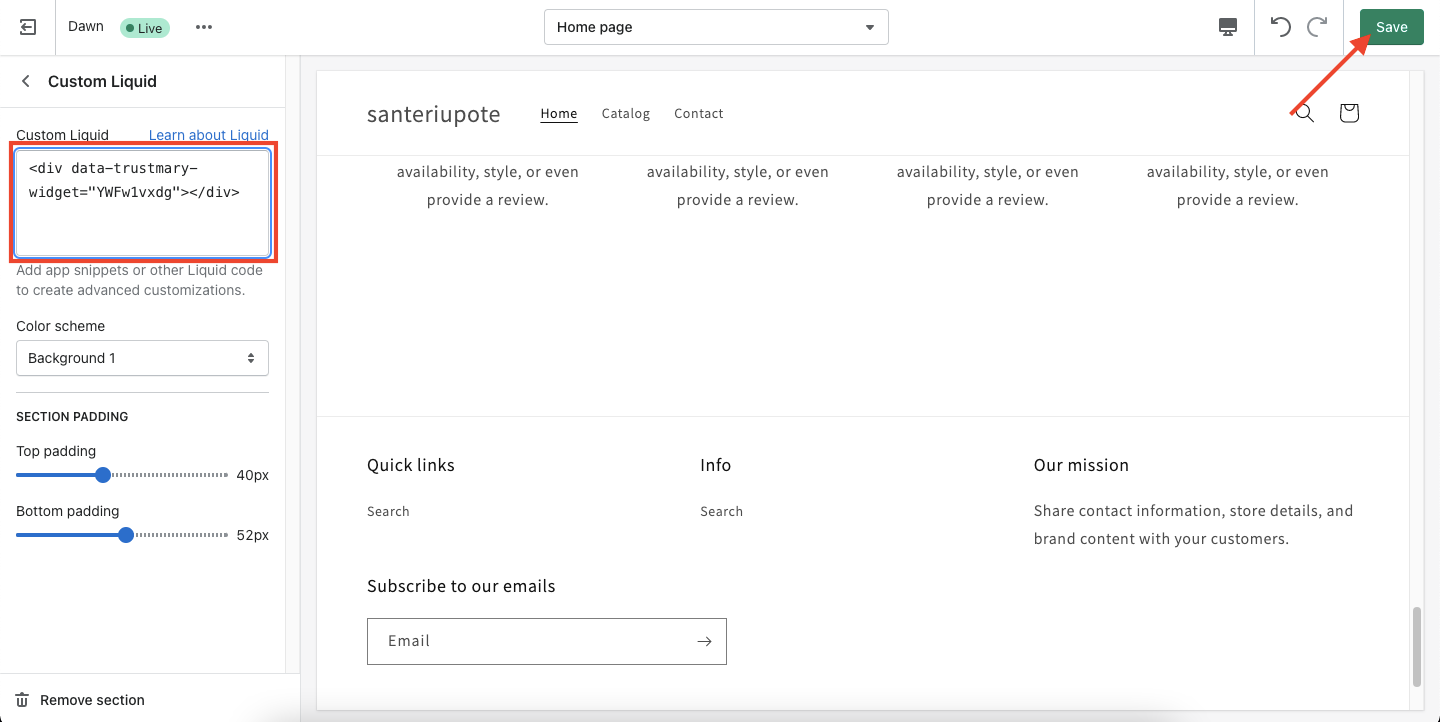Switch to the desktop preview icon
Viewport: 1440px width, 722px height.
click(x=1229, y=27)
